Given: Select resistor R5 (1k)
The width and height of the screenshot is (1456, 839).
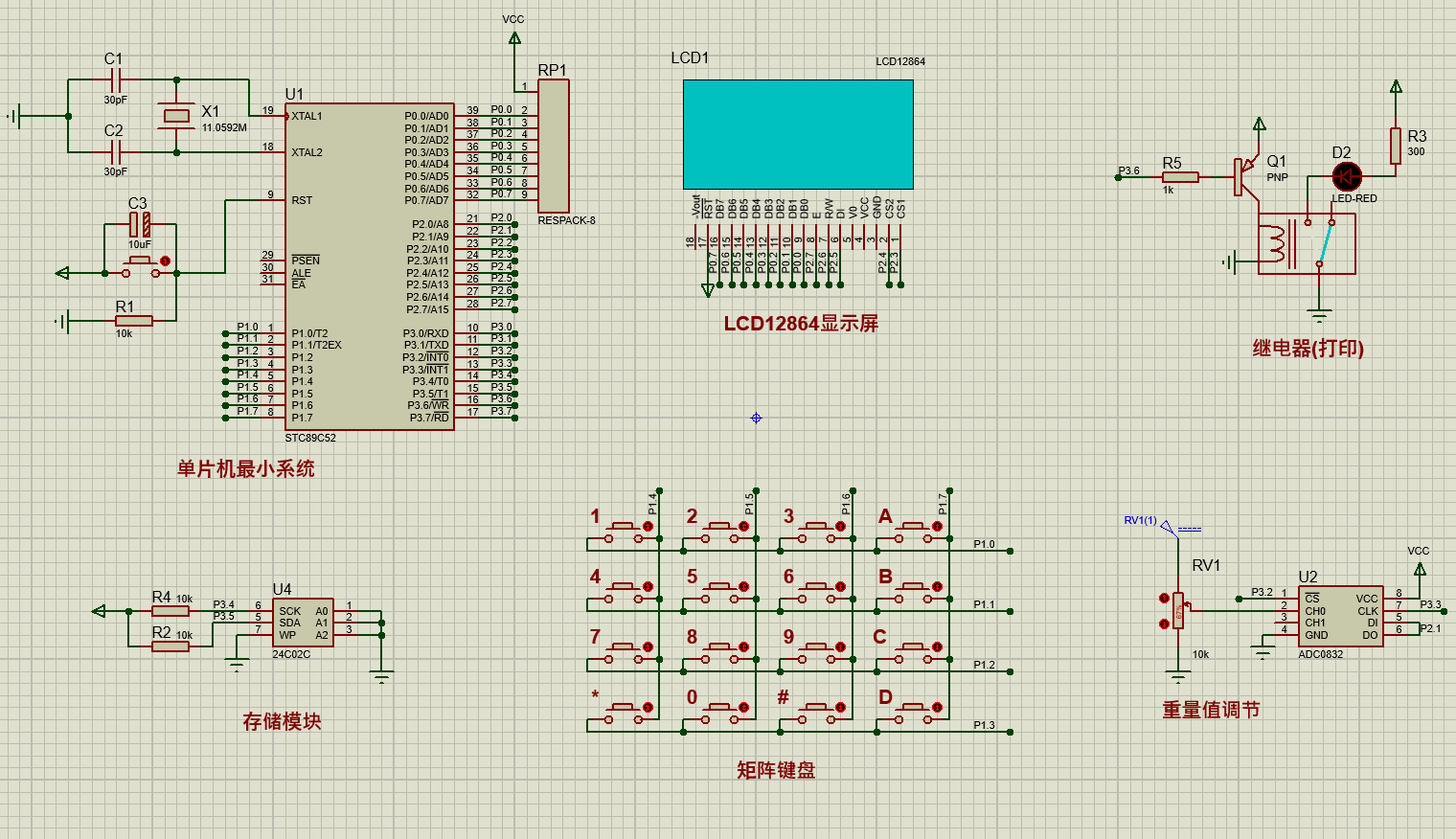Looking at the screenshot, I should [x=1180, y=177].
